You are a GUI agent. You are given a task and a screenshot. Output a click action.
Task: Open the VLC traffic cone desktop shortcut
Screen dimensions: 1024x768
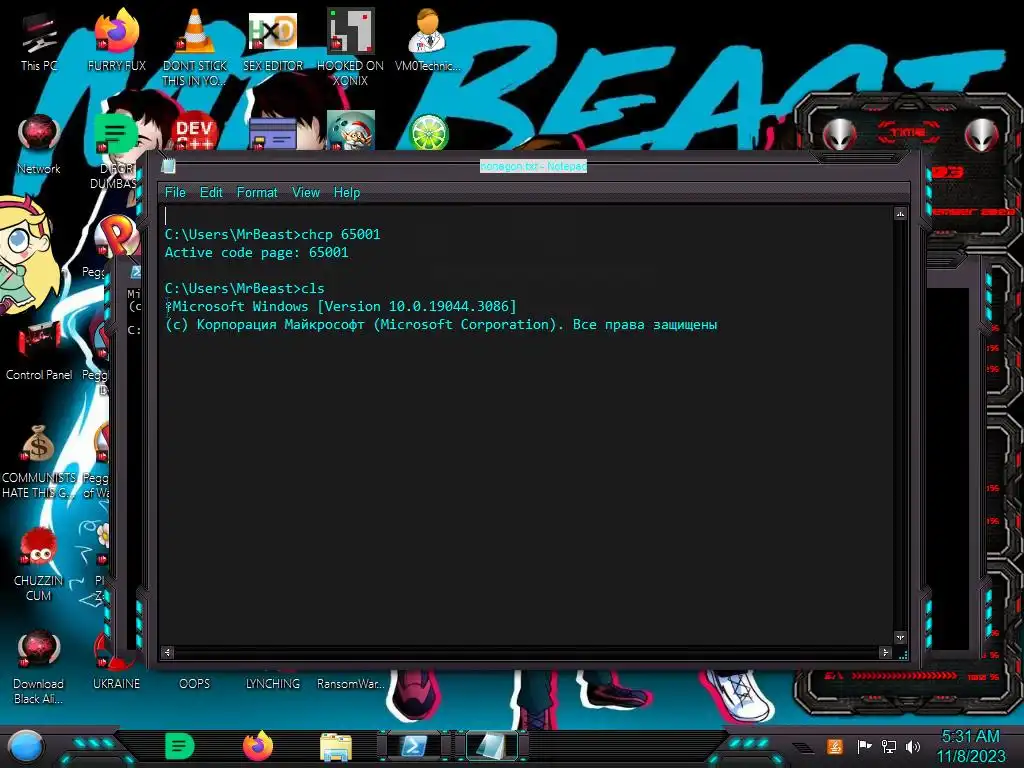pyautogui.click(x=195, y=49)
